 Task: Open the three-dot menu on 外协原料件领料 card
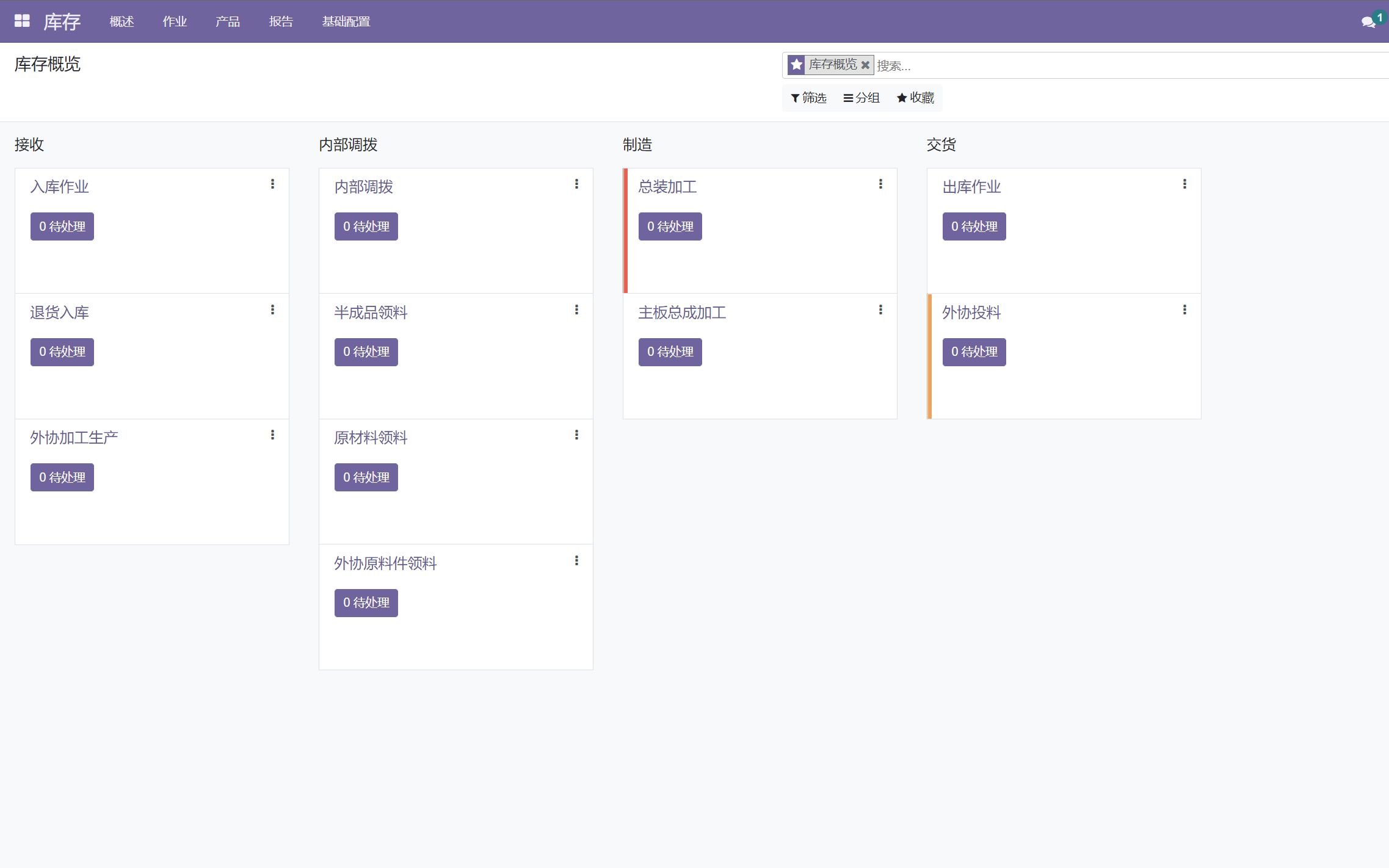pos(576,560)
